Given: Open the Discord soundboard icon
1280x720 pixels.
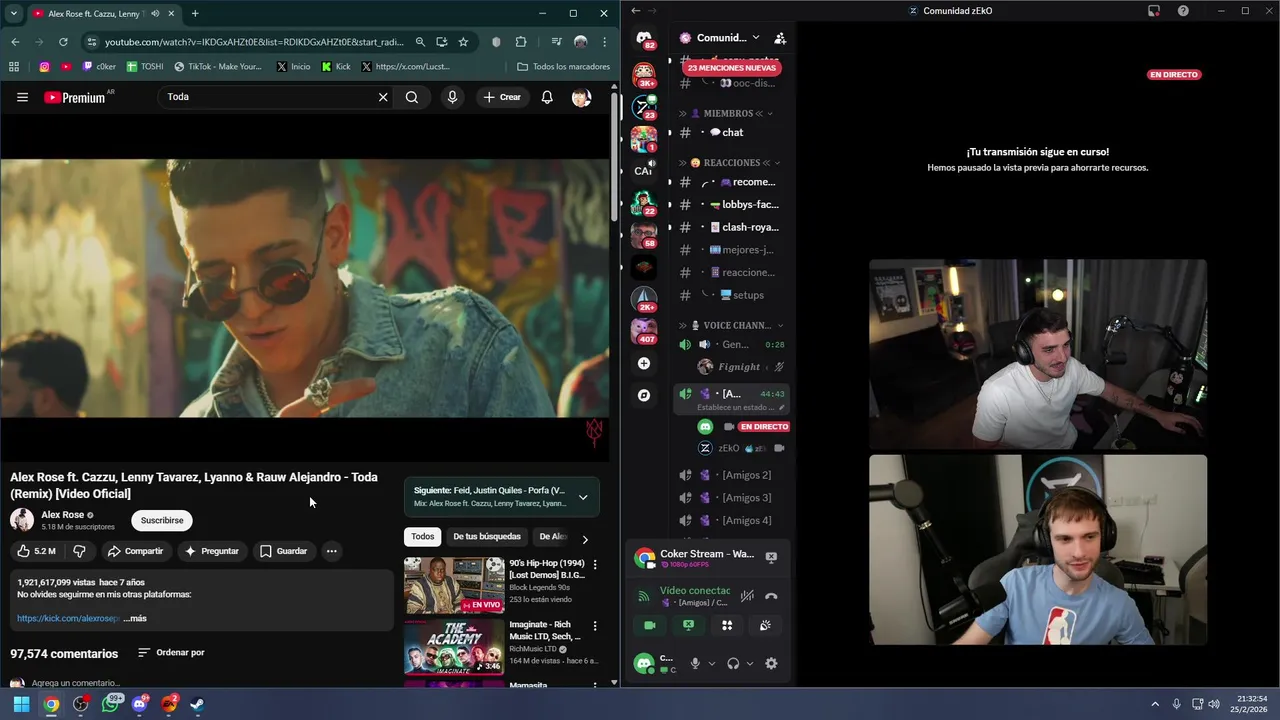Looking at the screenshot, I should click(765, 625).
